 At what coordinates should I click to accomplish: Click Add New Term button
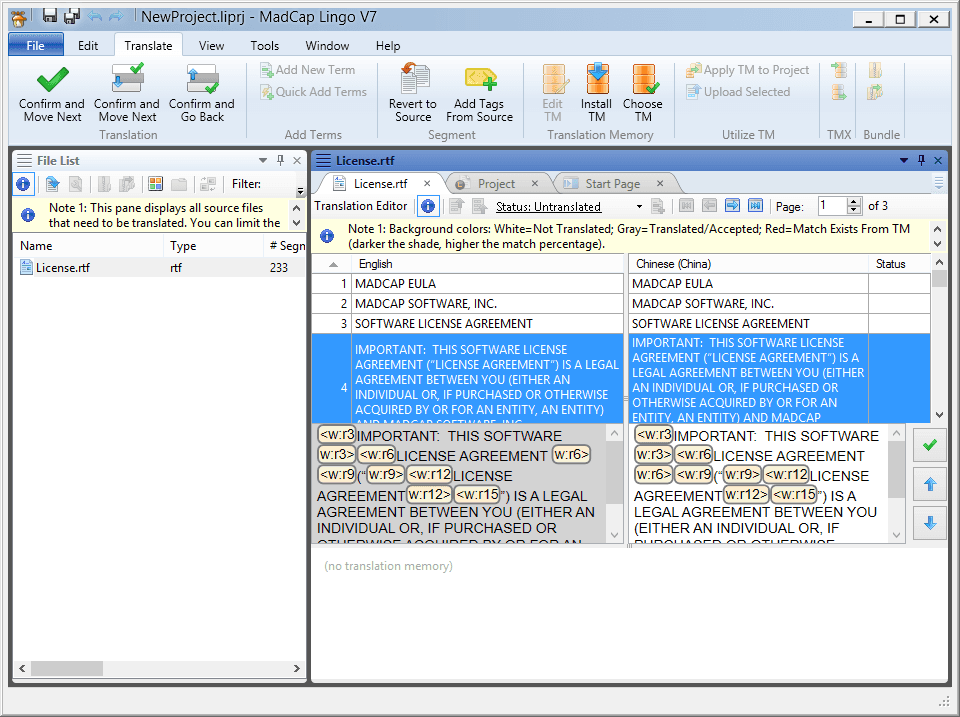coord(307,70)
